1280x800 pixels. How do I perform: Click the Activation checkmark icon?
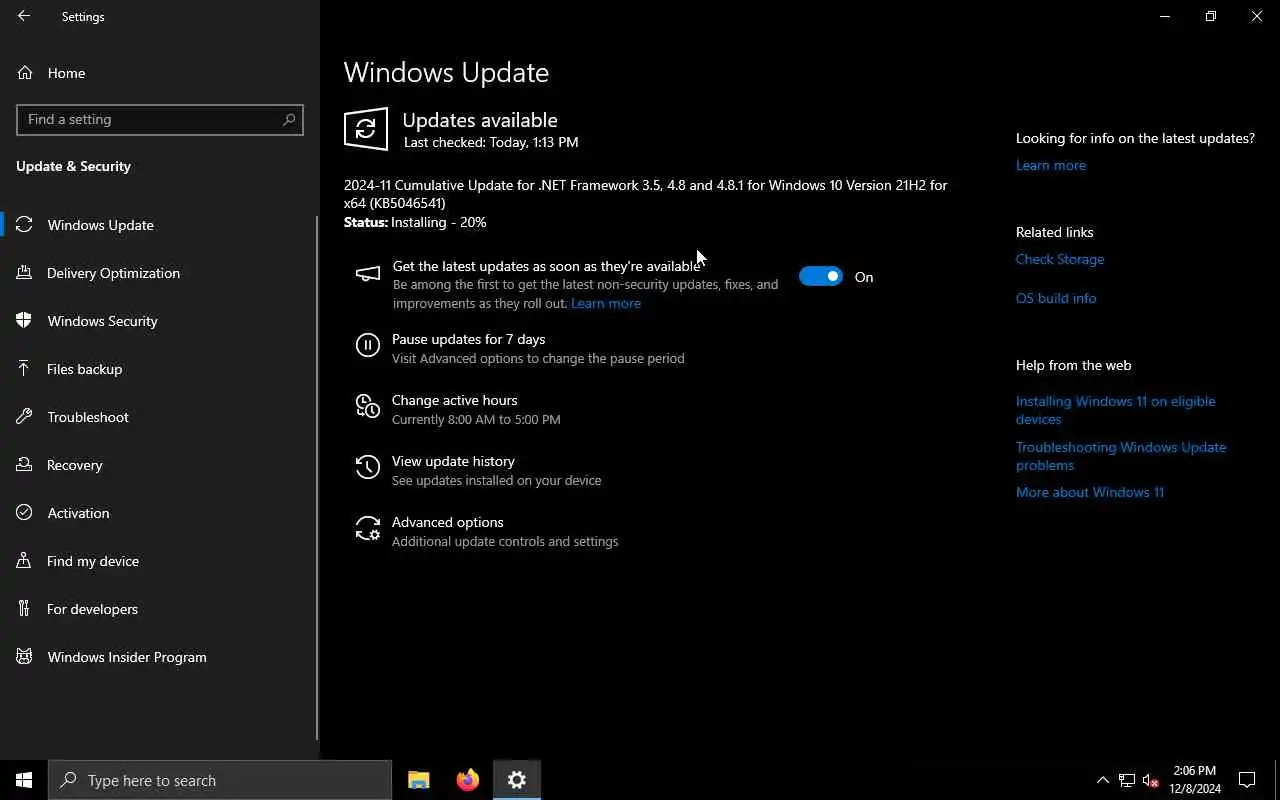tap(25, 513)
